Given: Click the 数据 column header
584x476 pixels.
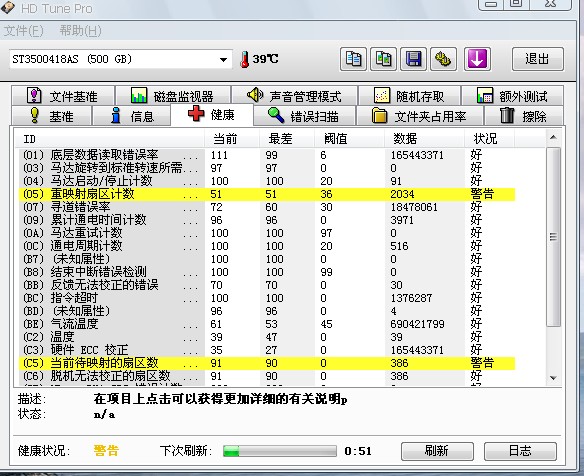Looking at the screenshot, I should coord(424,139).
